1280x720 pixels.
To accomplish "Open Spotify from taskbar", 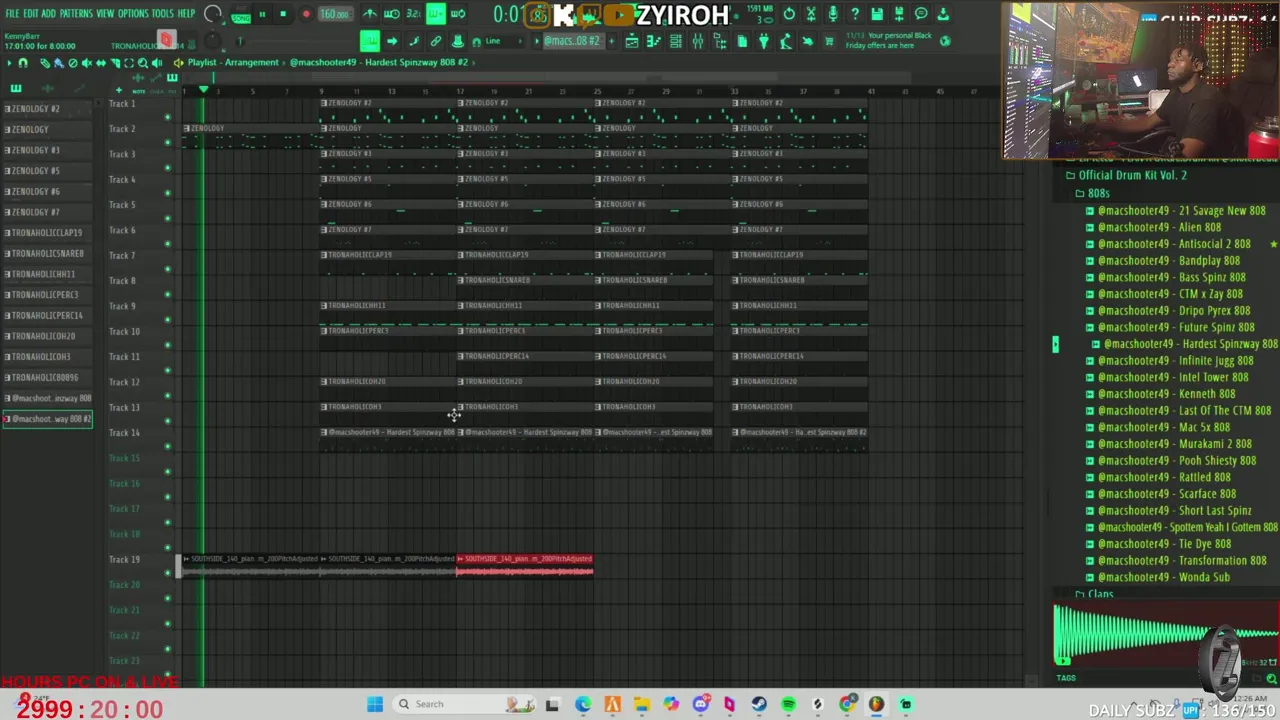I will point(788,704).
